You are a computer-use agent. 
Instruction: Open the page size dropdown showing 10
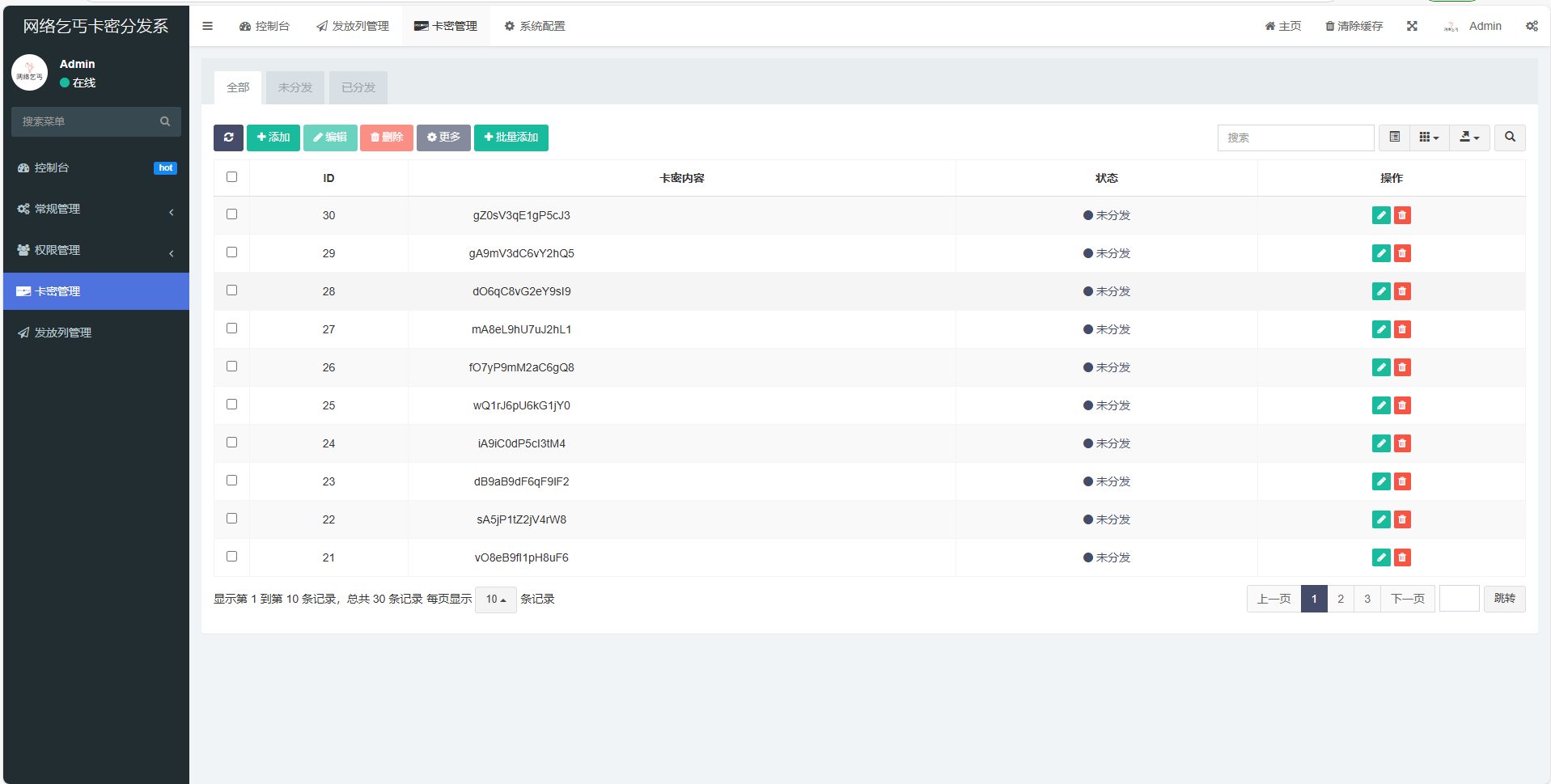click(495, 599)
